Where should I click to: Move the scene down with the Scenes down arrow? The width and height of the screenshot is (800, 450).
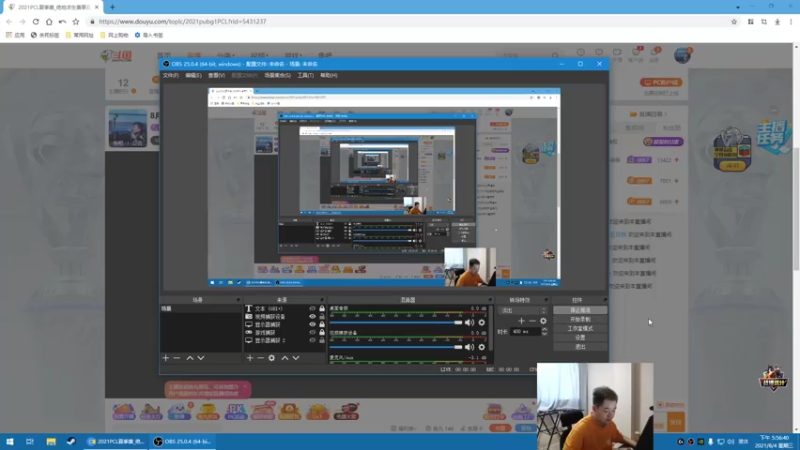pos(201,358)
